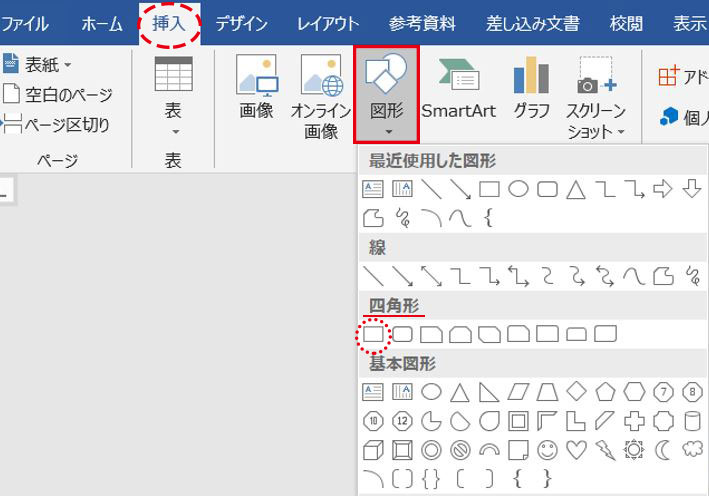Insert the lightning bolt shape
709x496 pixels.
coord(605,450)
